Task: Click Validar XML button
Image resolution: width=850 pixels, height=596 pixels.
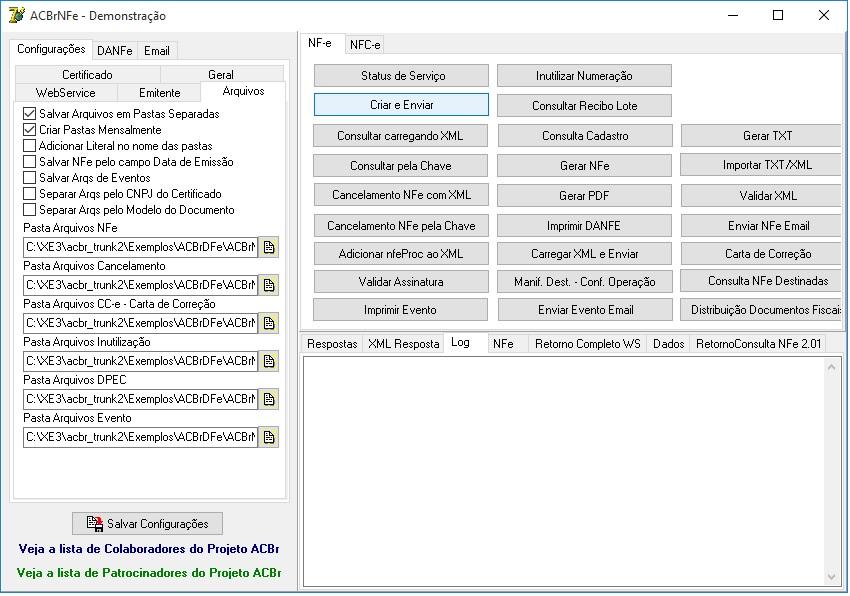Action: coord(761,196)
